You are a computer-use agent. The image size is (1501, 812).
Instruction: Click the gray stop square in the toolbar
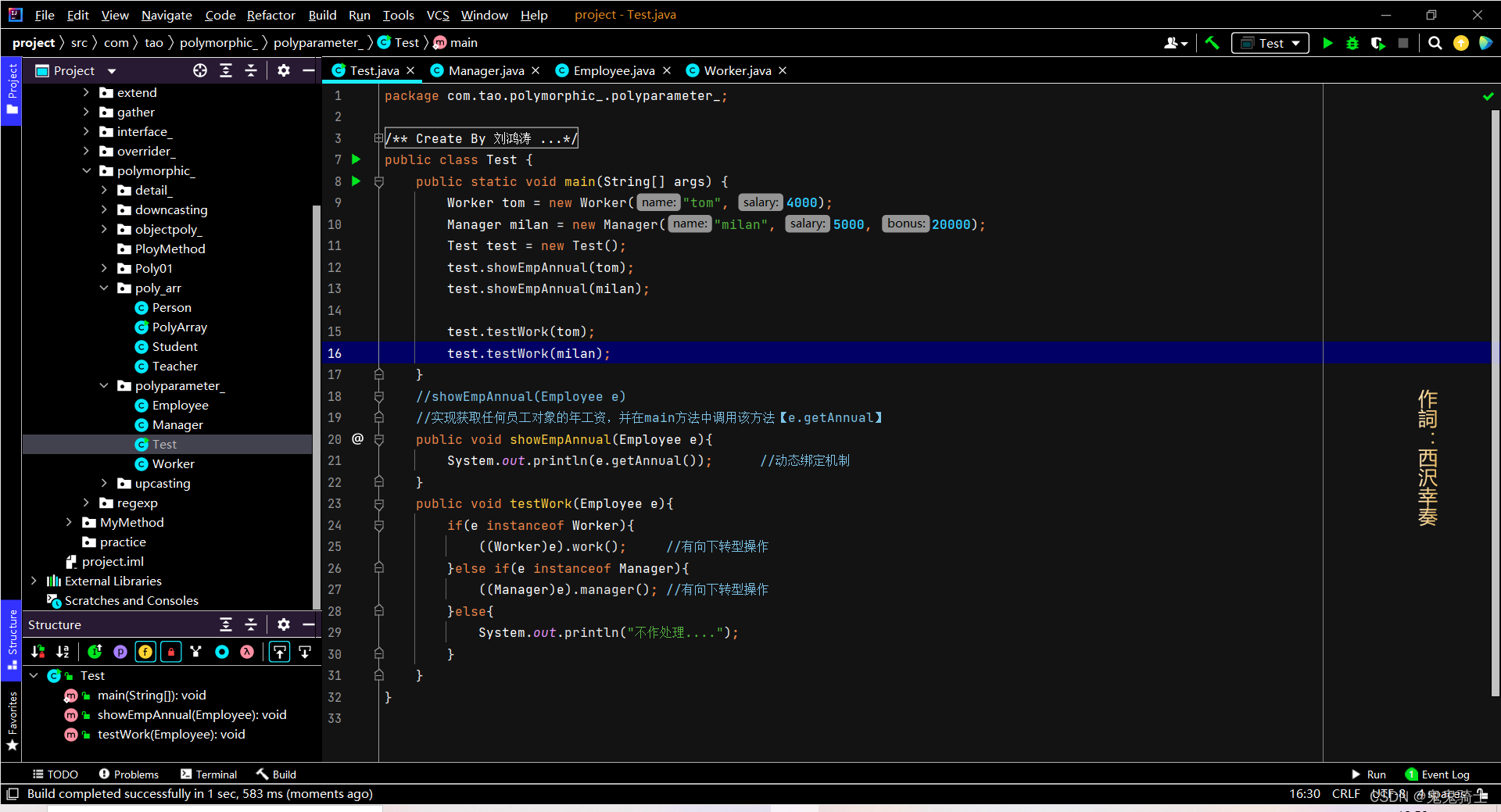coord(1403,43)
